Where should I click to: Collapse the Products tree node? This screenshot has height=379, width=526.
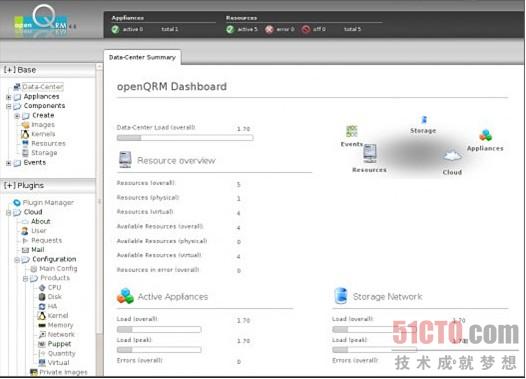point(25,278)
